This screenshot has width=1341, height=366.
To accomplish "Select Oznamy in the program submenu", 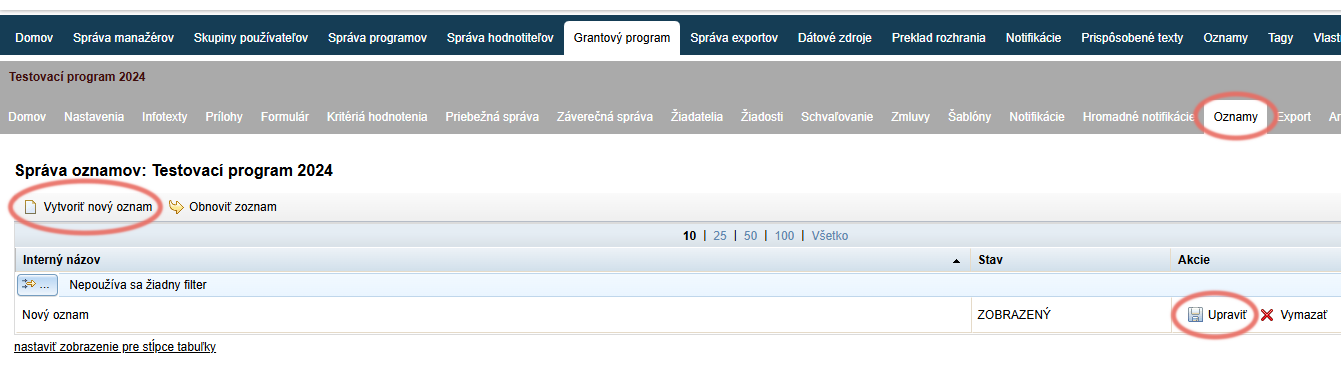I will pyautogui.click(x=1236, y=117).
